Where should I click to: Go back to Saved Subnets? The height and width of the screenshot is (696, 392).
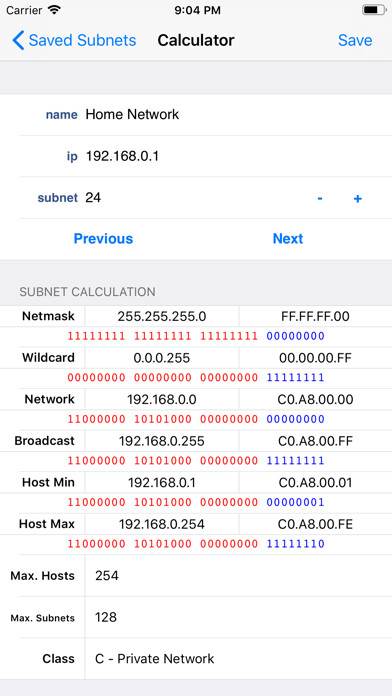point(74,40)
